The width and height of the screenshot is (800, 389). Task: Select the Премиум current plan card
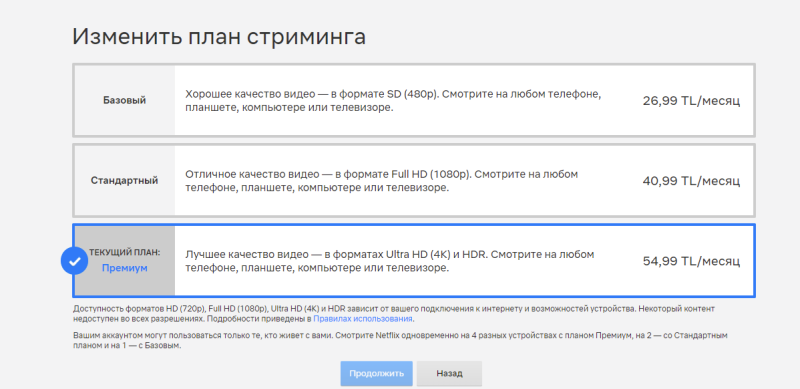coord(414,261)
